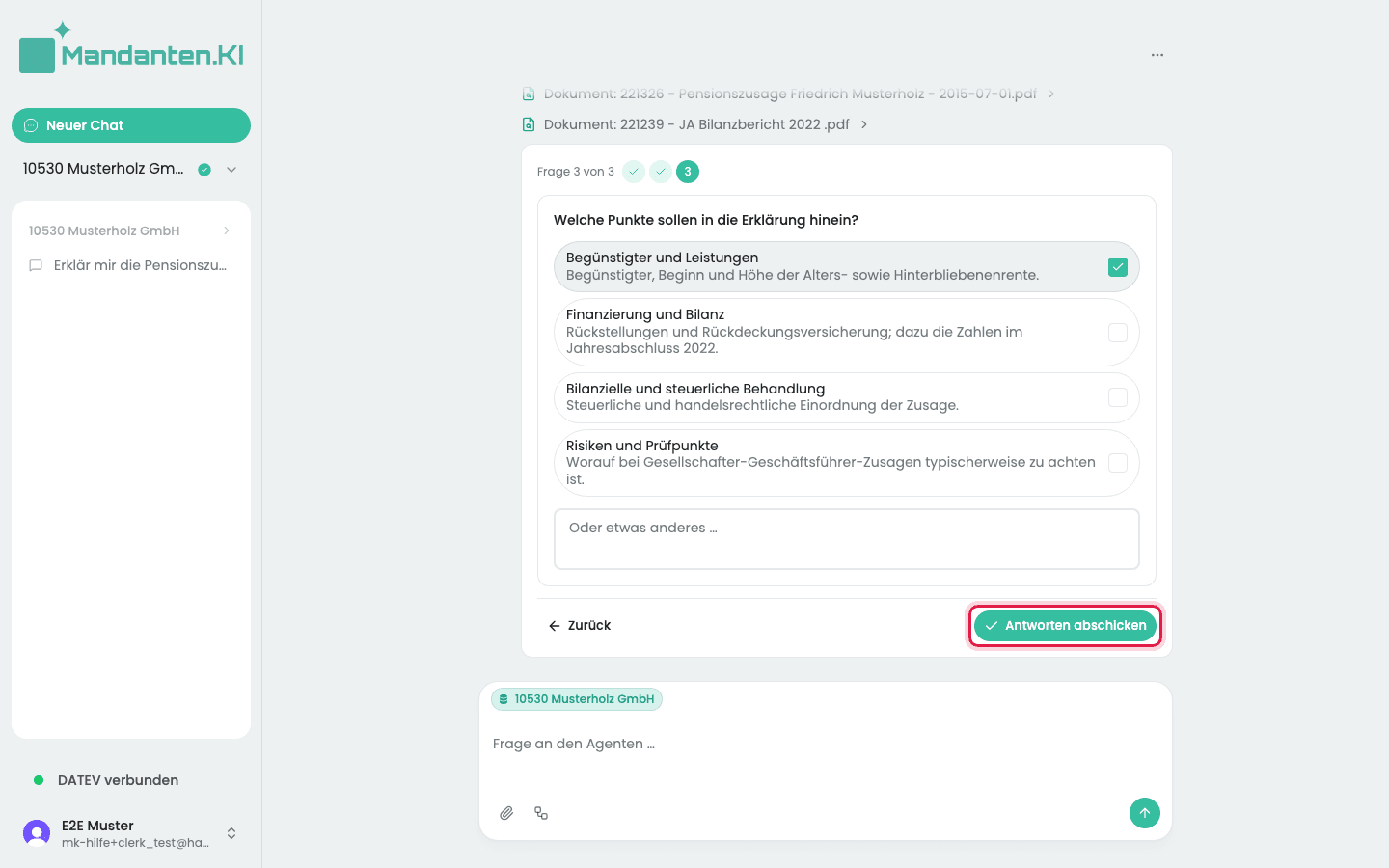Click the chat bubble icon beside Erklär mir
The image size is (1389, 868).
click(36, 265)
